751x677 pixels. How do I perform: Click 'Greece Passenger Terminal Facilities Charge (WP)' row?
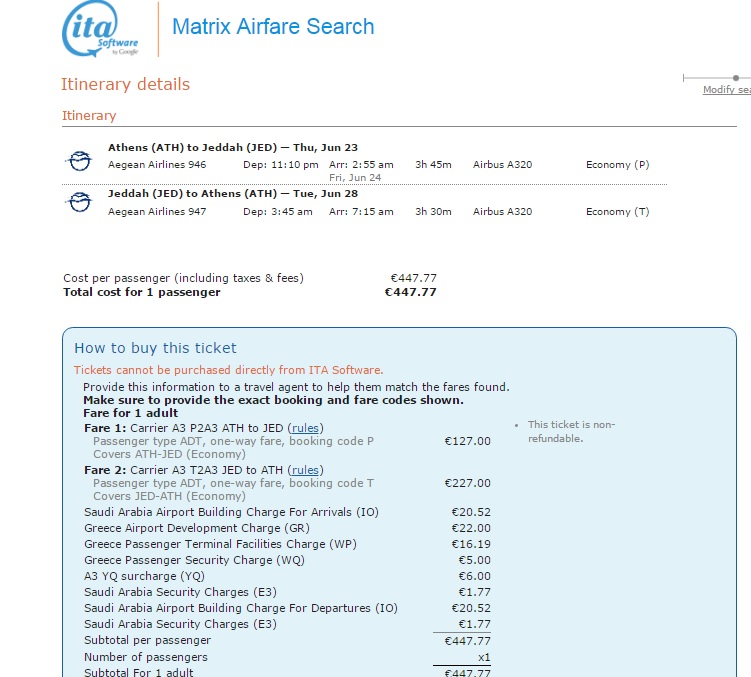[x=287, y=544]
